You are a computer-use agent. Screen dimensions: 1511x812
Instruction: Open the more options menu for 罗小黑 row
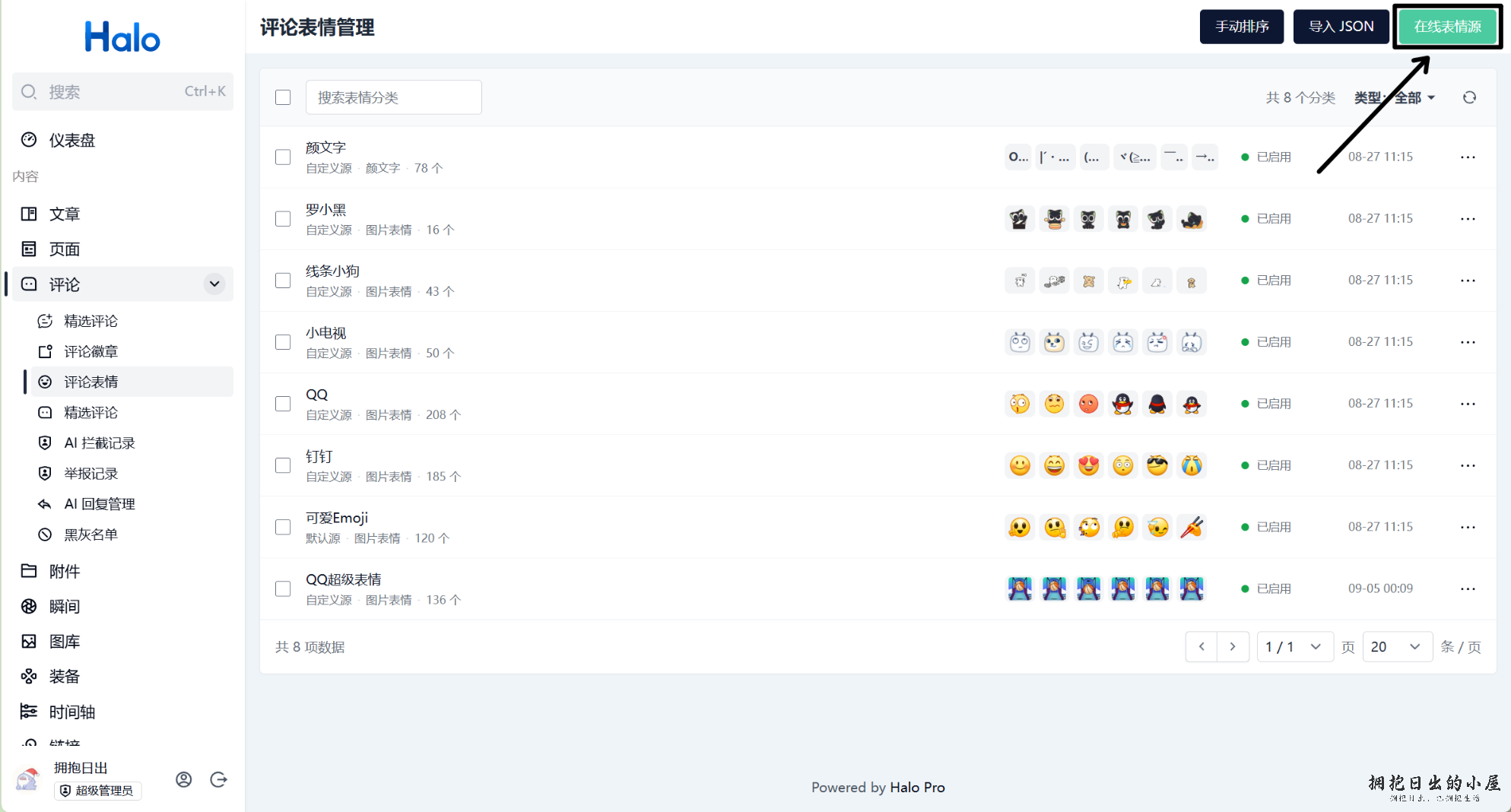click(1468, 219)
